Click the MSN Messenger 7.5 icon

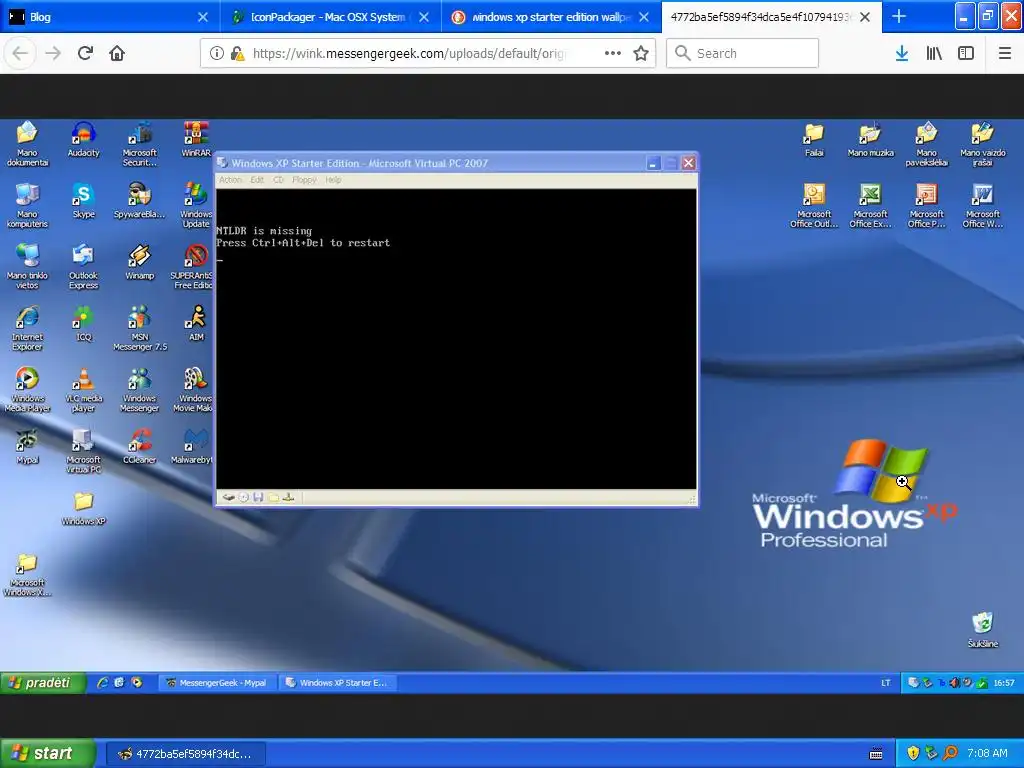click(140, 328)
